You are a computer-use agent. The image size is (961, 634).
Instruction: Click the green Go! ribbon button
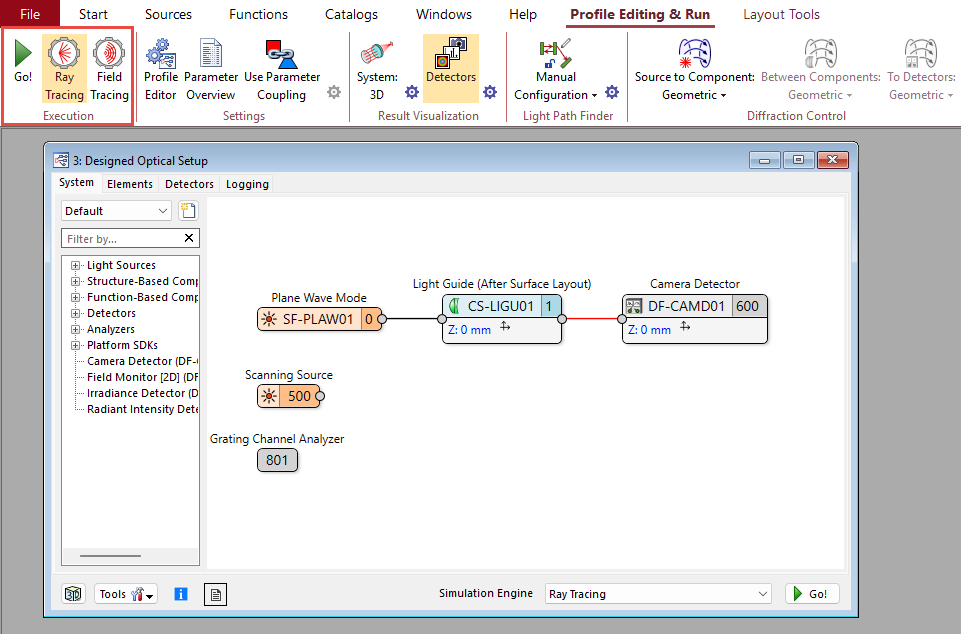(22, 64)
